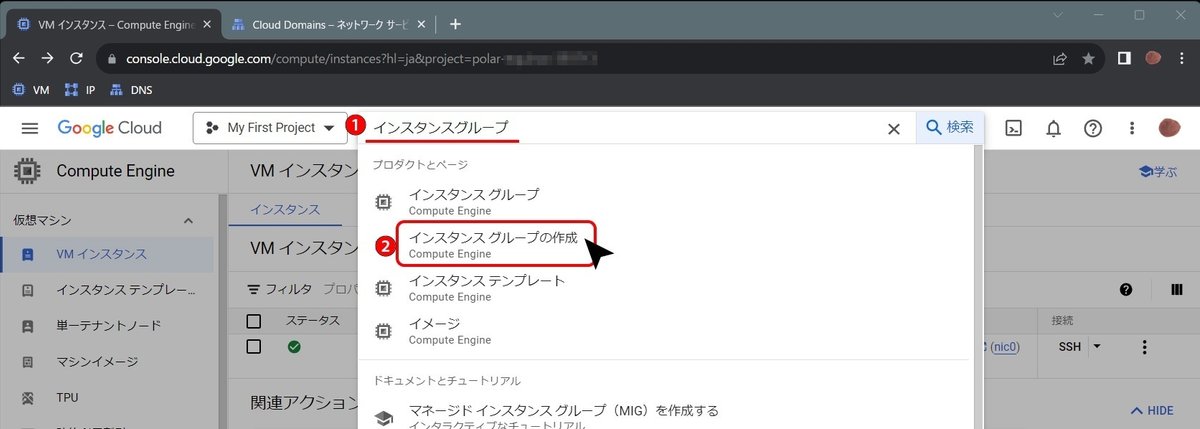The image size is (1200, 429).
Task: Open the VM bookmark
Action: click(30, 90)
